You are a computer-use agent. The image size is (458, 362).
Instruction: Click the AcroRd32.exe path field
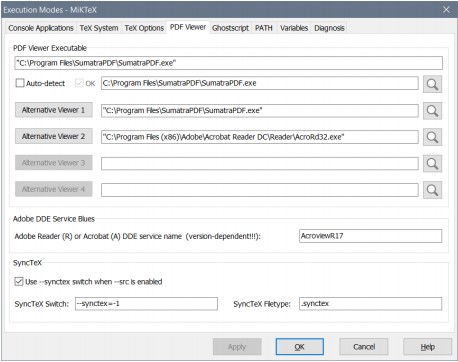pyautogui.click(x=260, y=137)
